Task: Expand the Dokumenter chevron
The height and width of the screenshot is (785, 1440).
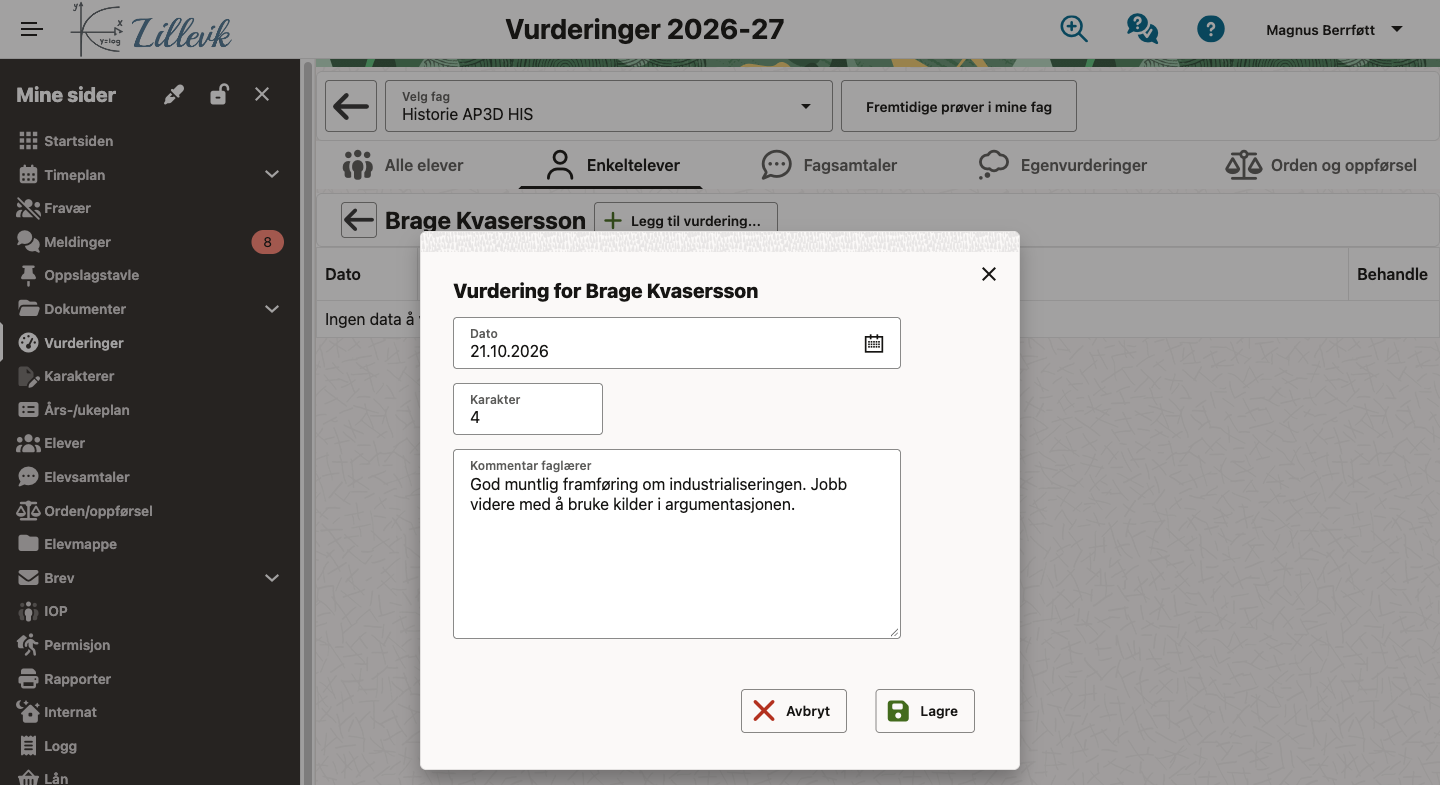Action: point(272,309)
